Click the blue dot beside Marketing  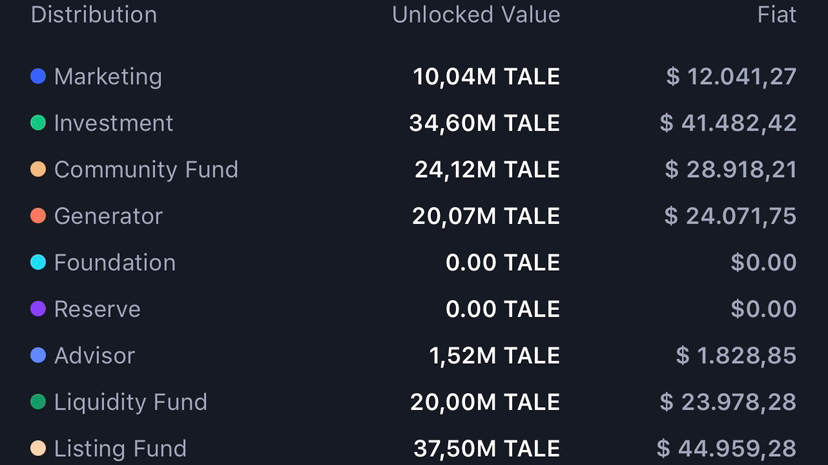coord(38,77)
